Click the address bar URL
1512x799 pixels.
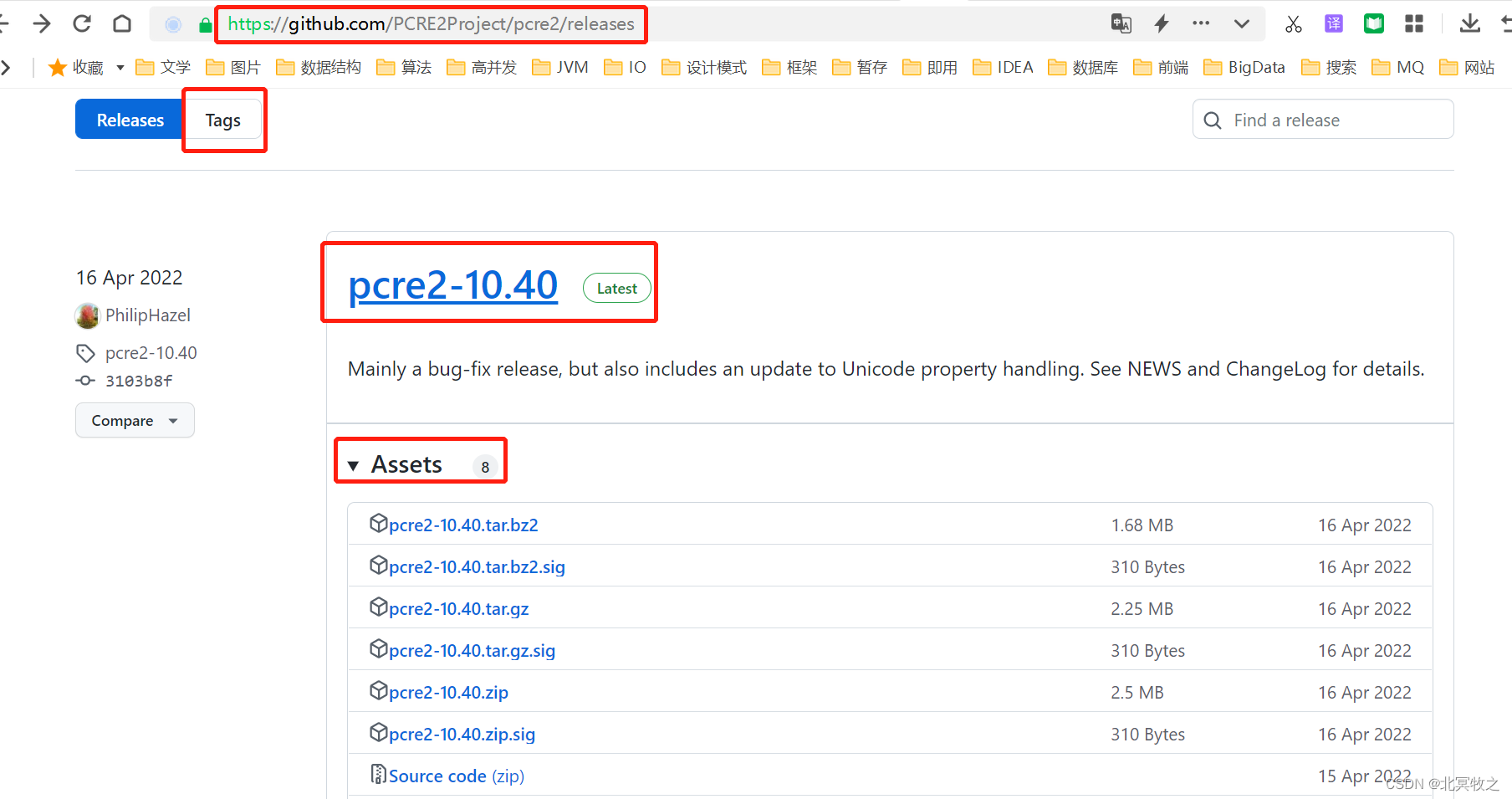[x=431, y=24]
